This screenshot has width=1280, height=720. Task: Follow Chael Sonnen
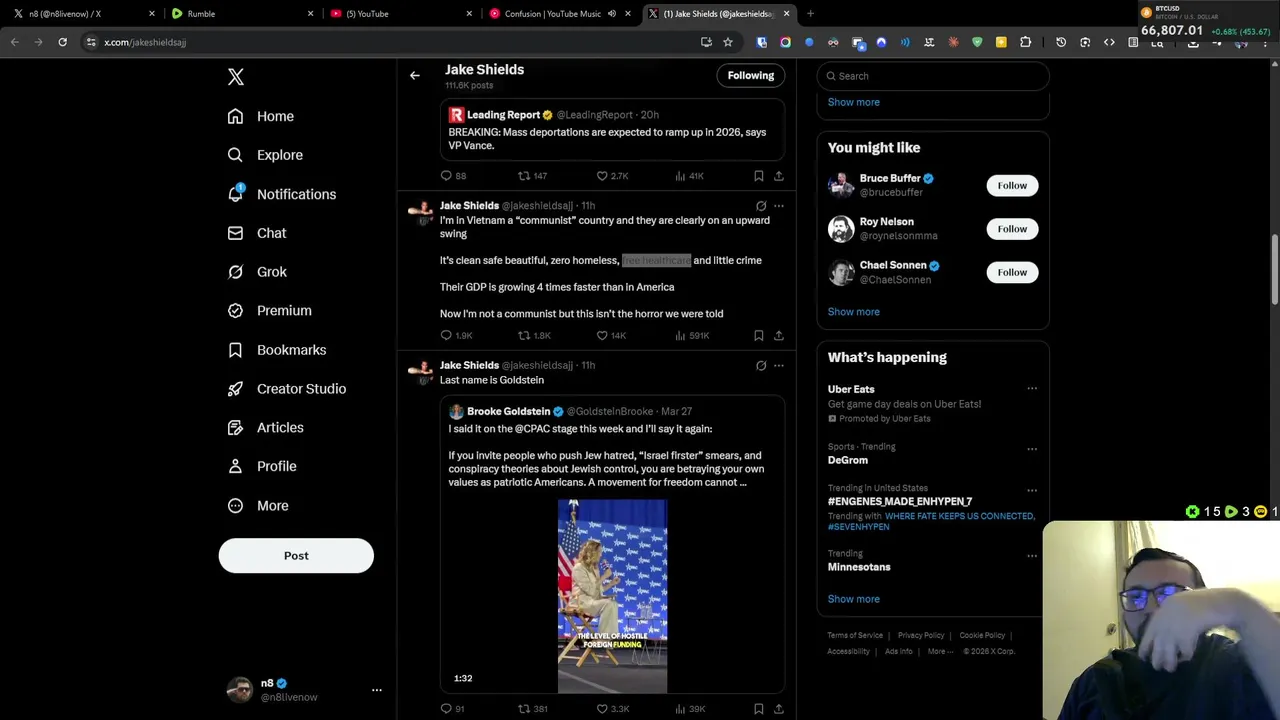click(1012, 272)
